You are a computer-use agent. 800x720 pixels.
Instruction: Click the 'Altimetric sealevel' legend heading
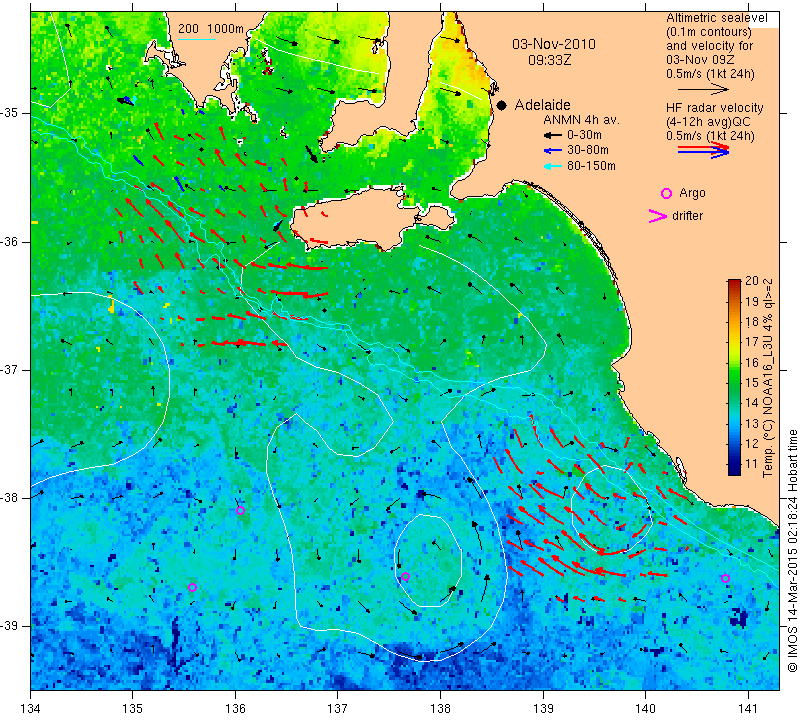(716, 18)
